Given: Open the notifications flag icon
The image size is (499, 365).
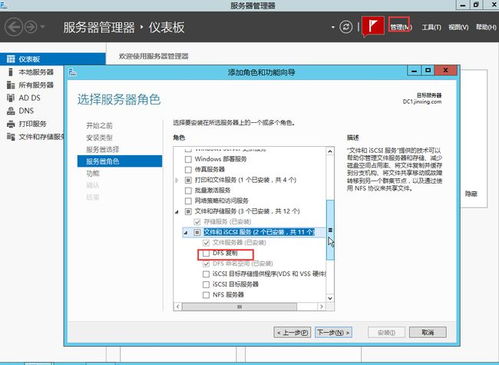Looking at the screenshot, I should tap(373, 26).
